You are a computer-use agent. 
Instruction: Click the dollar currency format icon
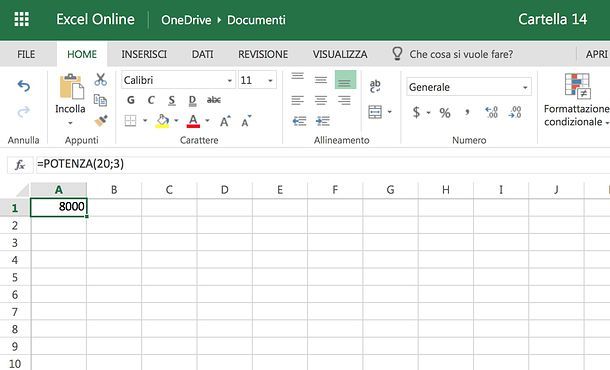pyautogui.click(x=416, y=112)
